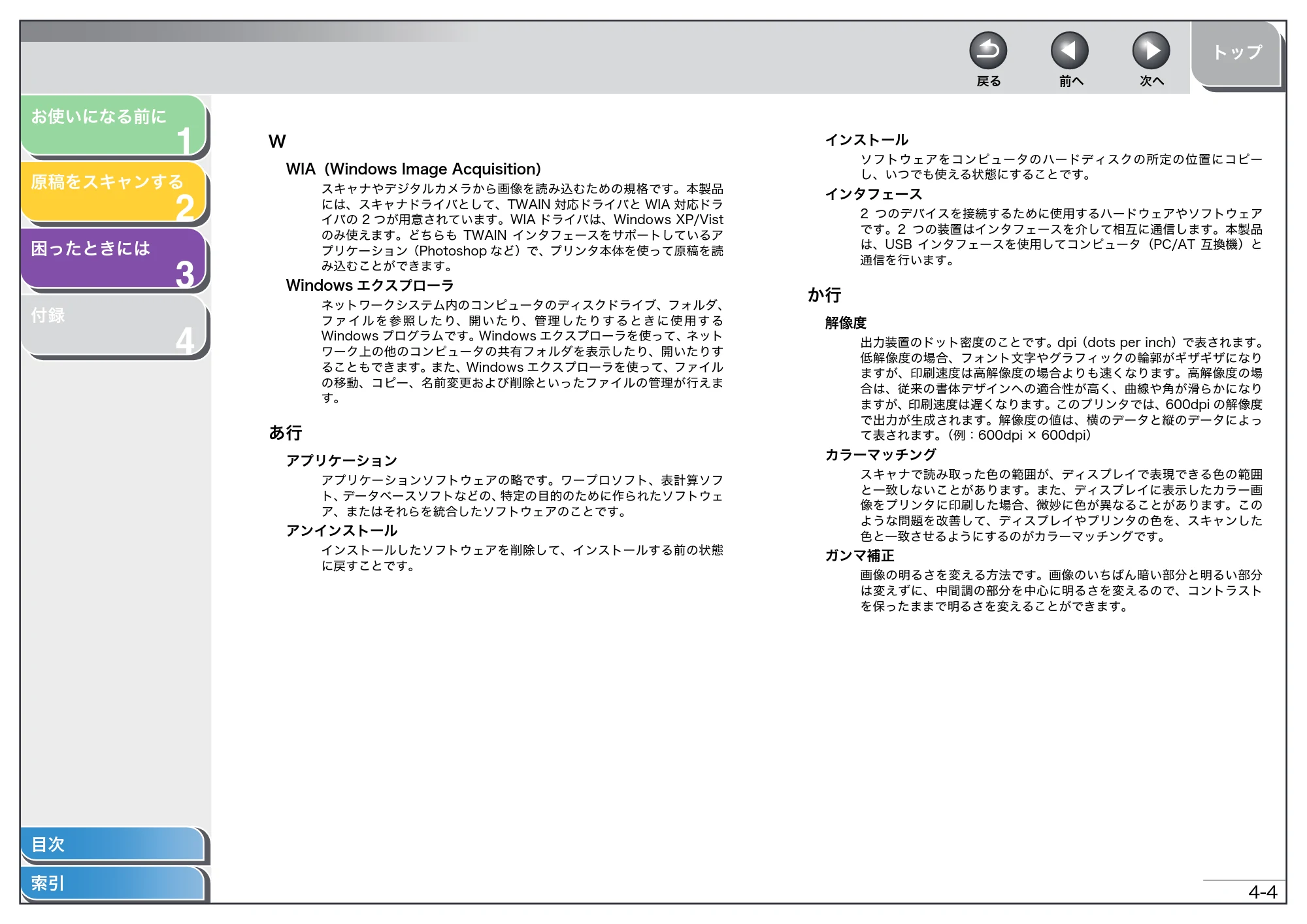Viewport: 1307px width, 924px height.
Task: Click the Windows エクスプローラ heading
Action: [x=370, y=286]
